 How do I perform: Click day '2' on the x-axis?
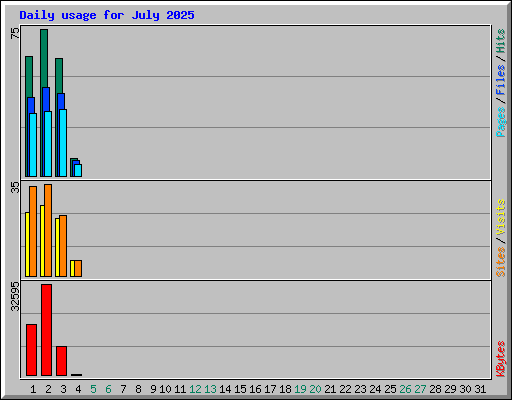click(x=48, y=389)
